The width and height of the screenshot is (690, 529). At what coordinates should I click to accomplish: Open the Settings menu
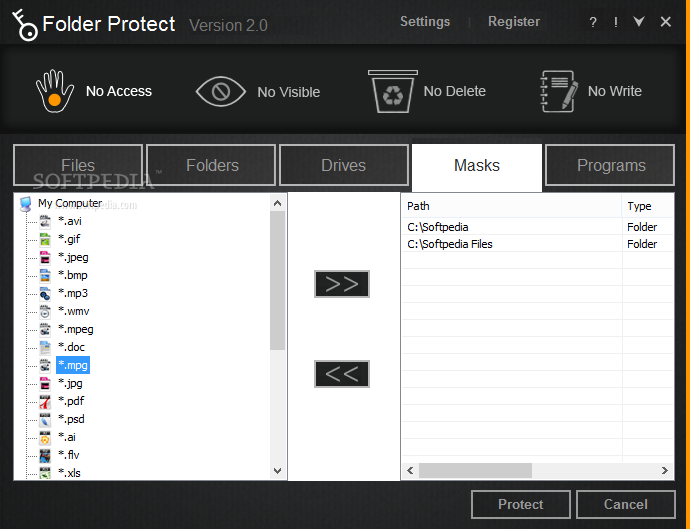tap(425, 22)
